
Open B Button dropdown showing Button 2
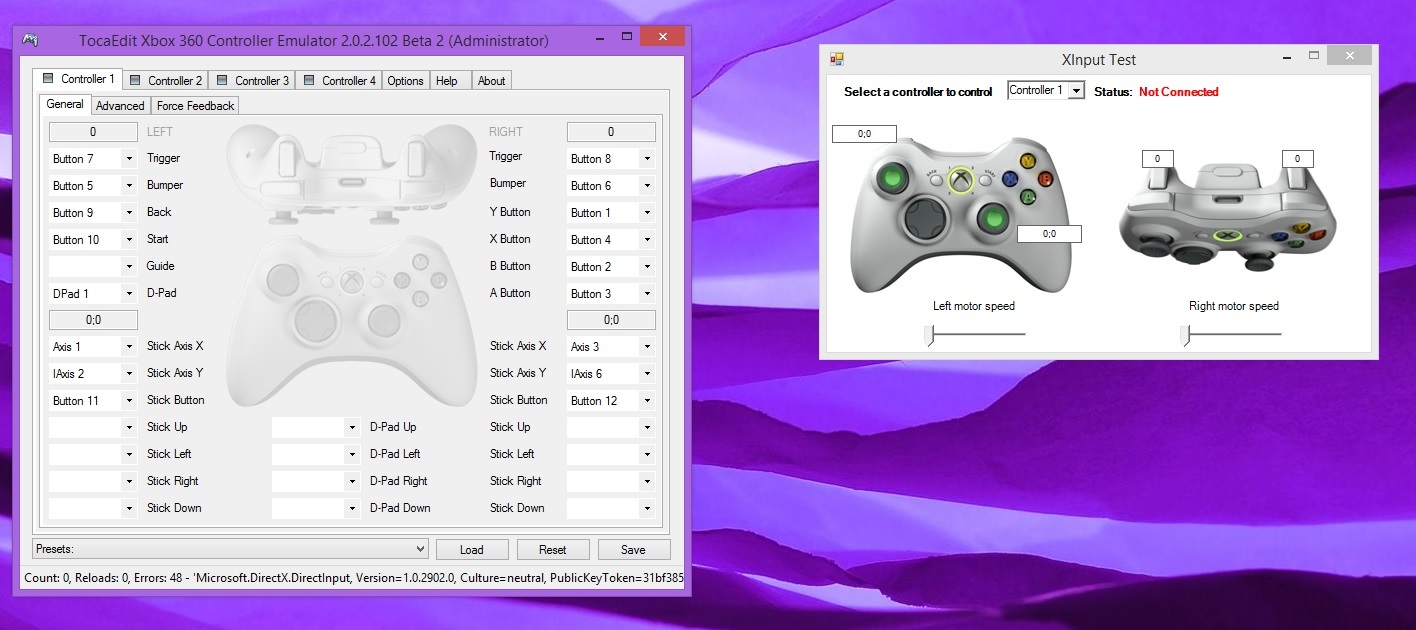(611, 266)
